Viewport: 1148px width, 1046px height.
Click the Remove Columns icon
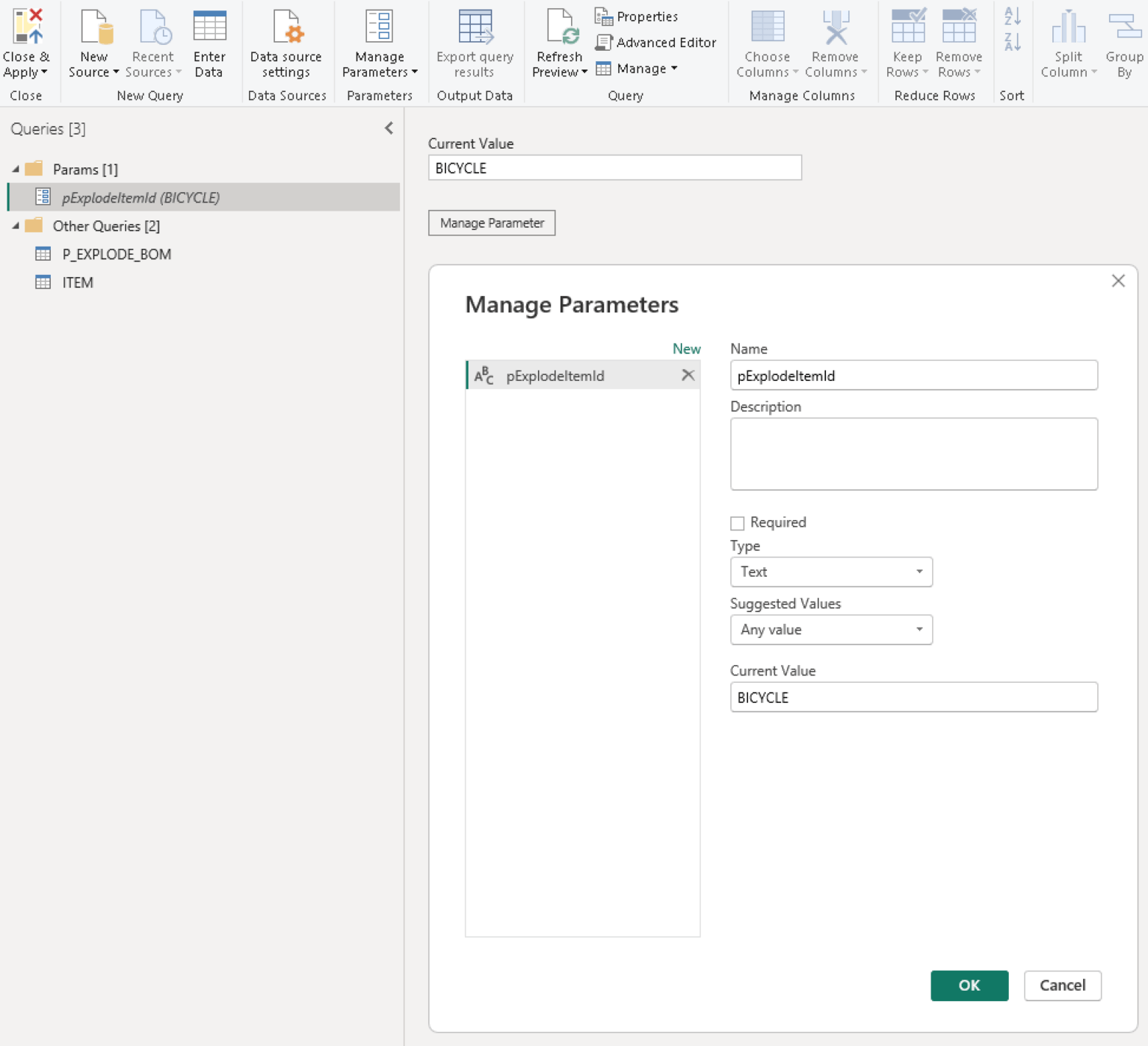tap(836, 26)
